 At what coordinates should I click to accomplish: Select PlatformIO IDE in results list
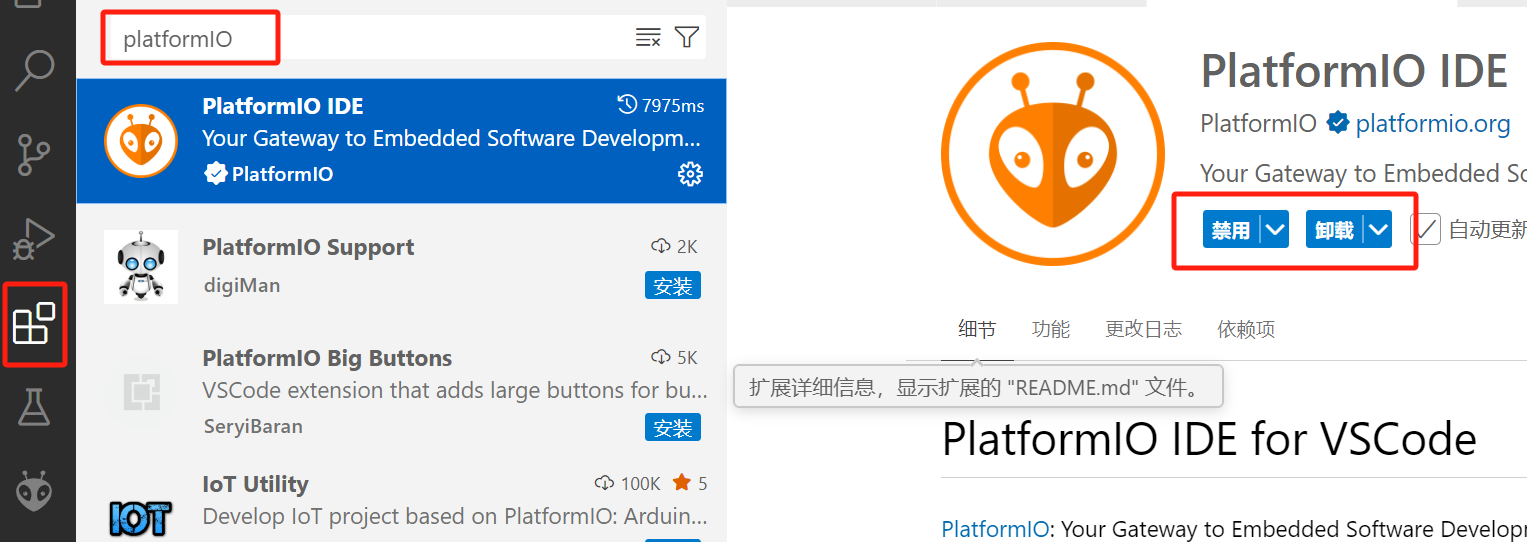pos(402,141)
